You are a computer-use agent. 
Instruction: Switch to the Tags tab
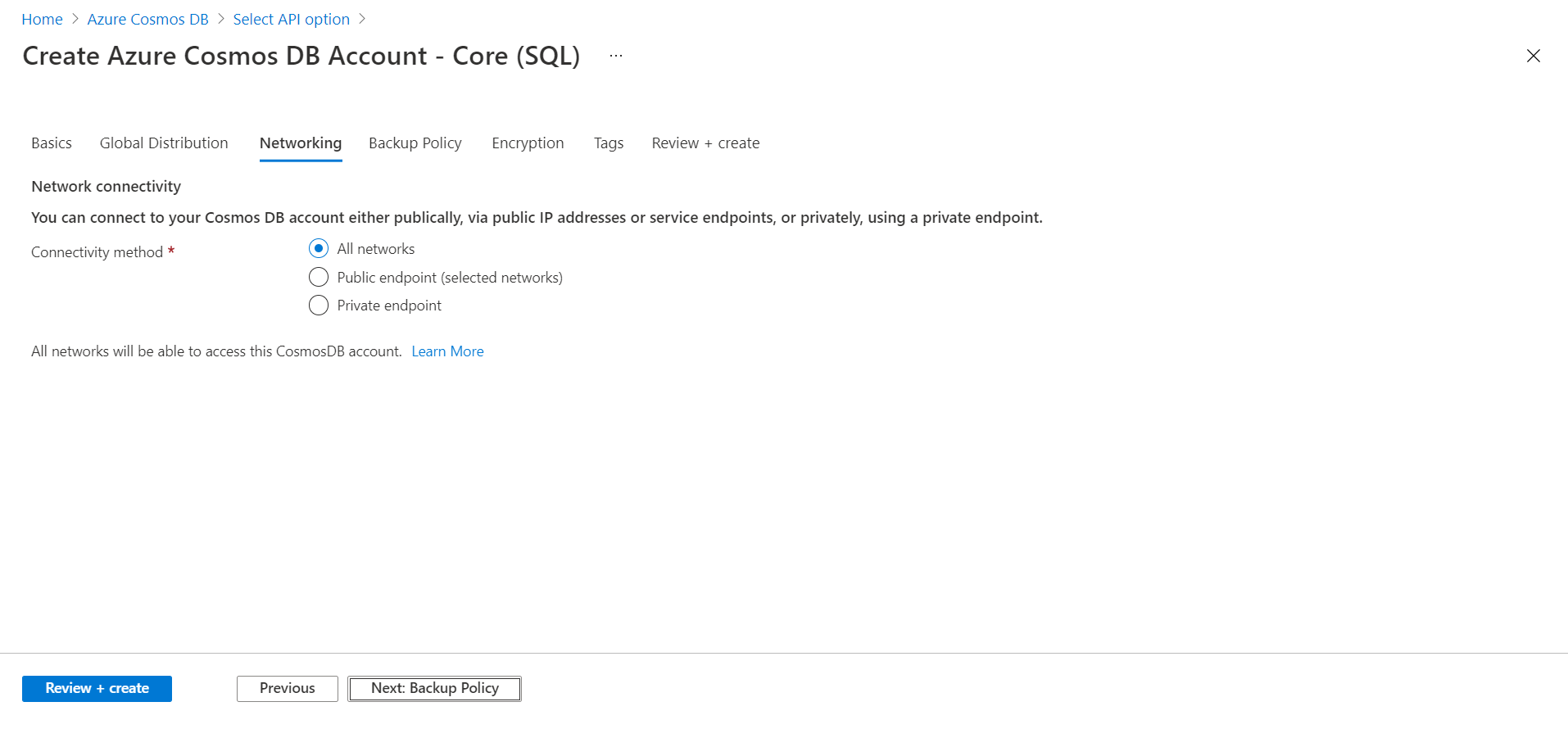pyautogui.click(x=609, y=143)
